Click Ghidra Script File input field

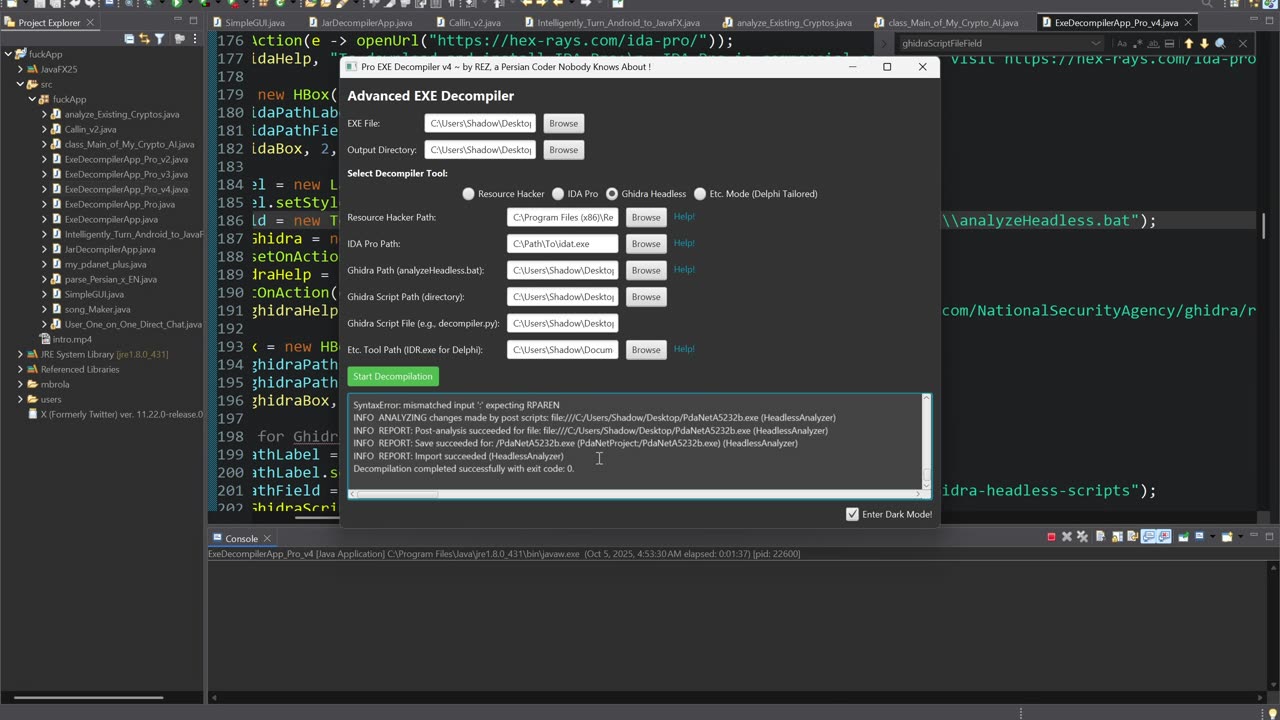pyautogui.click(x=562, y=323)
